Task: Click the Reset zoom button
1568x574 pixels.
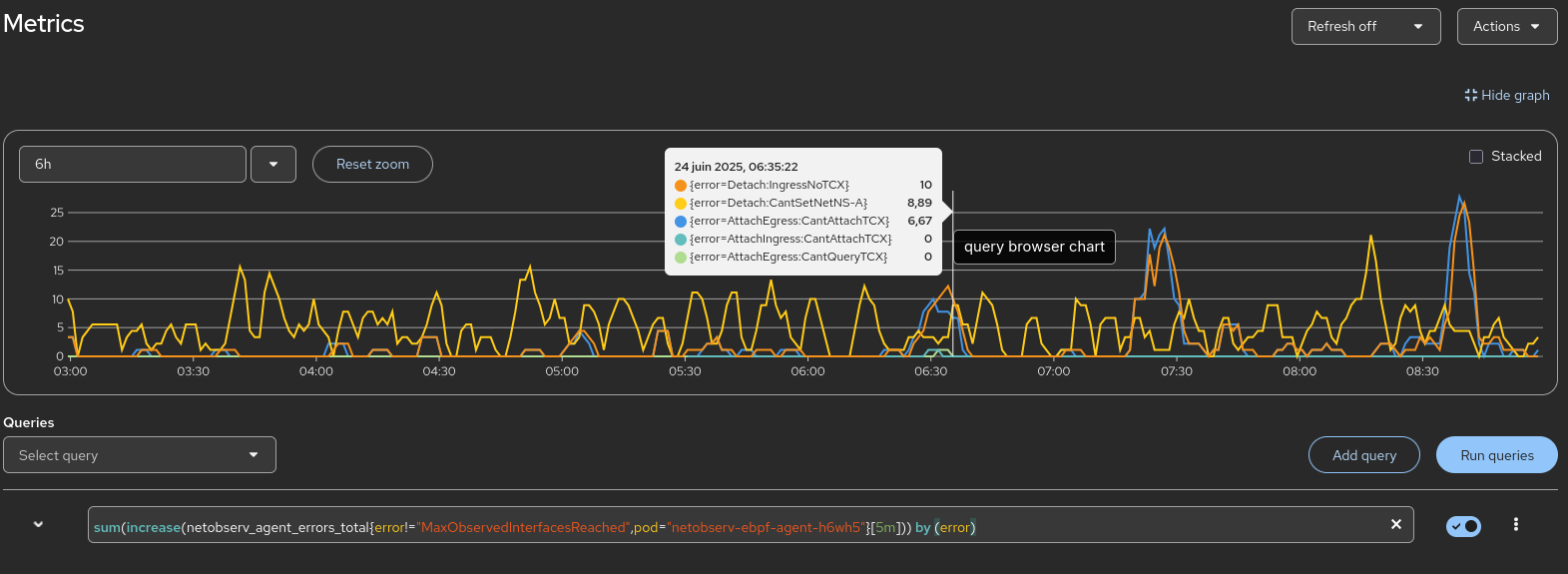Action: [372, 165]
